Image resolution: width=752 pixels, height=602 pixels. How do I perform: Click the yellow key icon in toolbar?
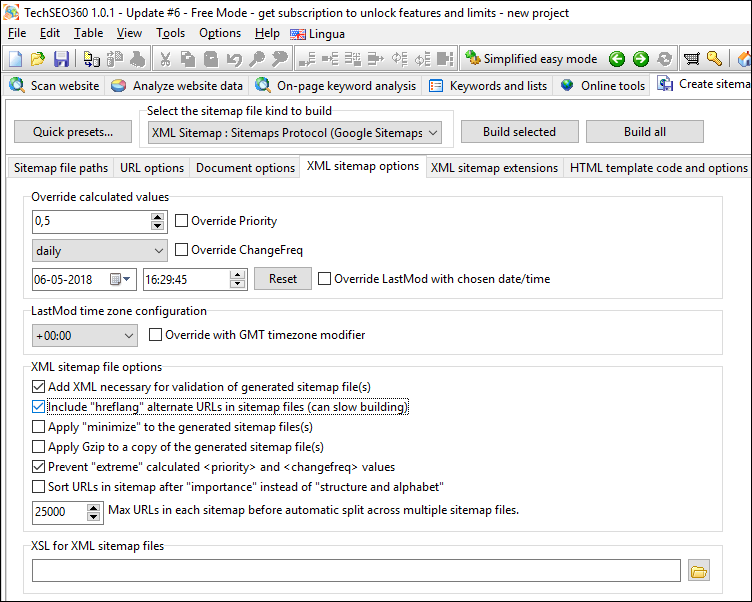(x=714, y=59)
